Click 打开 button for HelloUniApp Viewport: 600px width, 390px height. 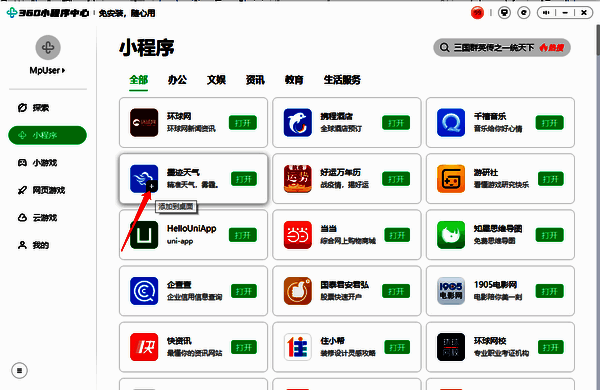pos(243,235)
